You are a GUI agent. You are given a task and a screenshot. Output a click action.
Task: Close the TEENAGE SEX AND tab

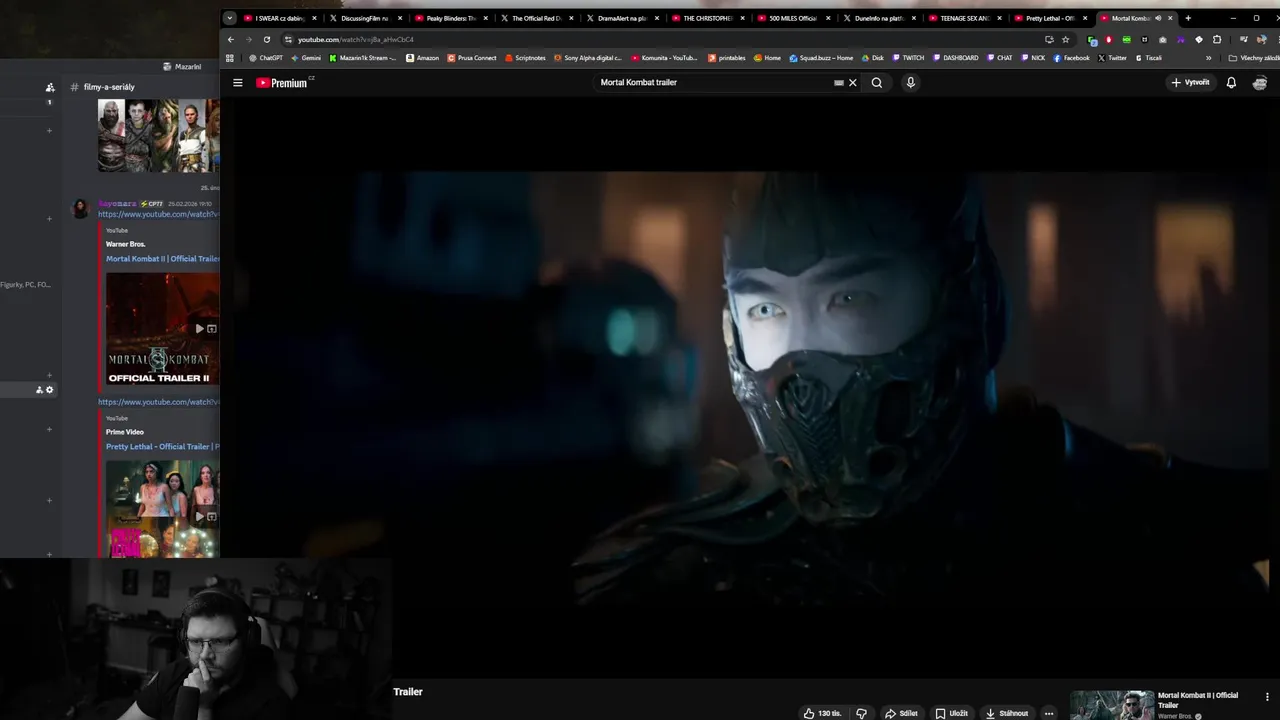(x=999, y=18)
